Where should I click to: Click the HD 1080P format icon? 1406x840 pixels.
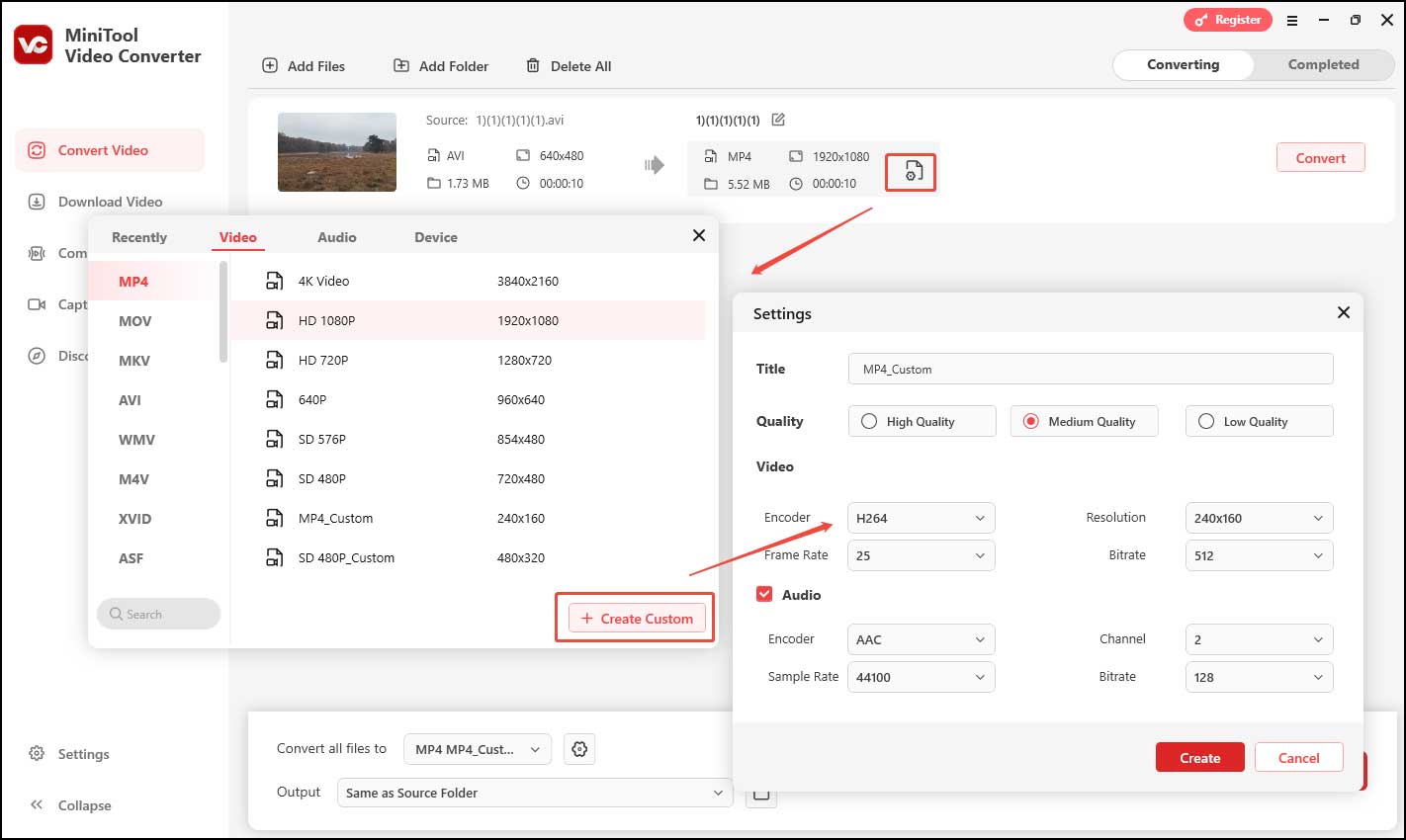[x=275, y=320]
